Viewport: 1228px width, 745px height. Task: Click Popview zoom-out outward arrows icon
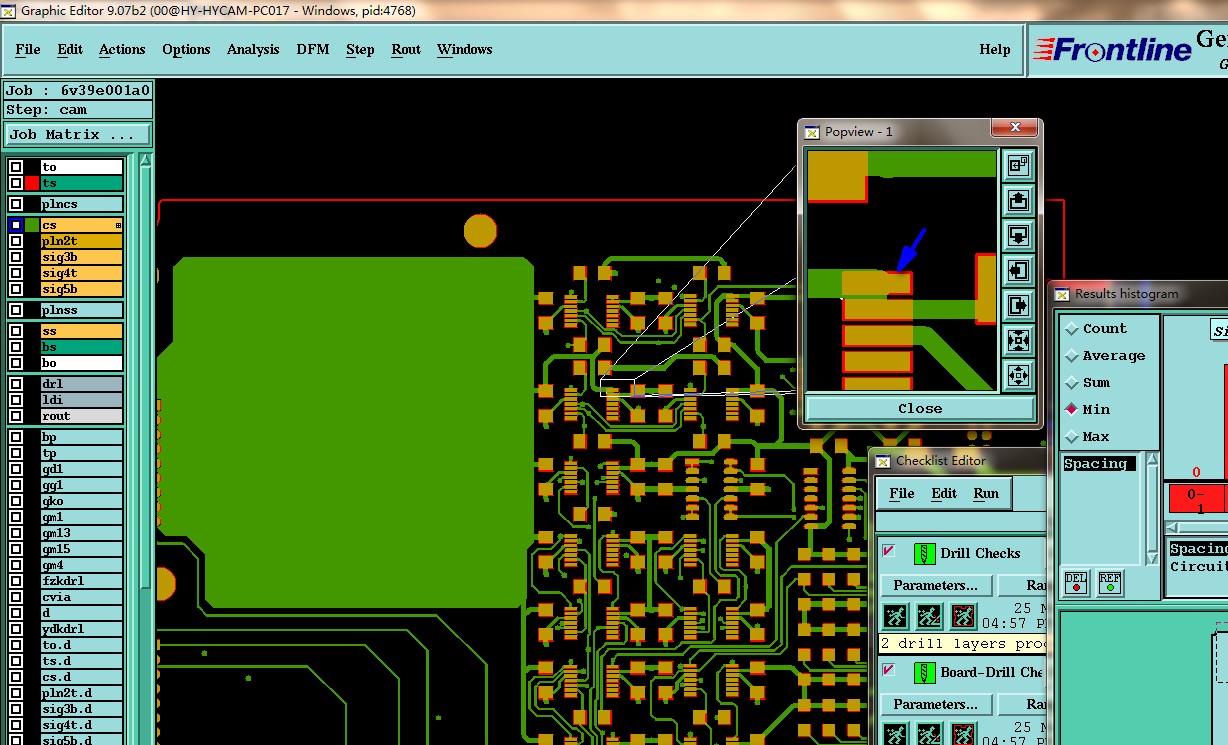[1018, 375]
